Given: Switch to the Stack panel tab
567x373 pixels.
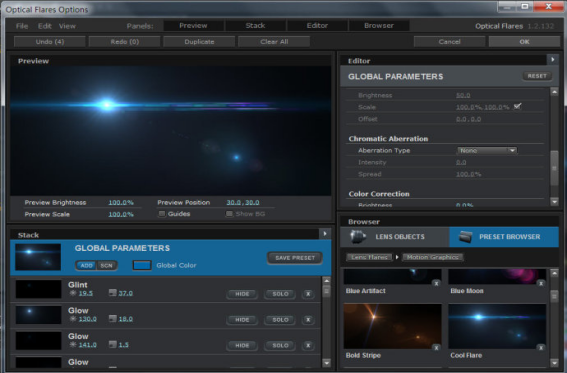Looking at the screenshot, I should [255, 26].
